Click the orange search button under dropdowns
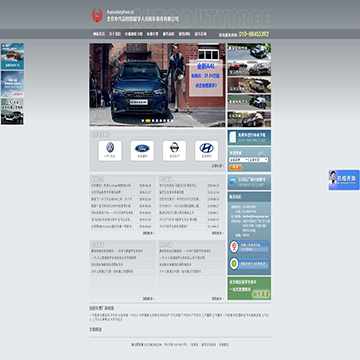360x360 pixels. point(236,167)
